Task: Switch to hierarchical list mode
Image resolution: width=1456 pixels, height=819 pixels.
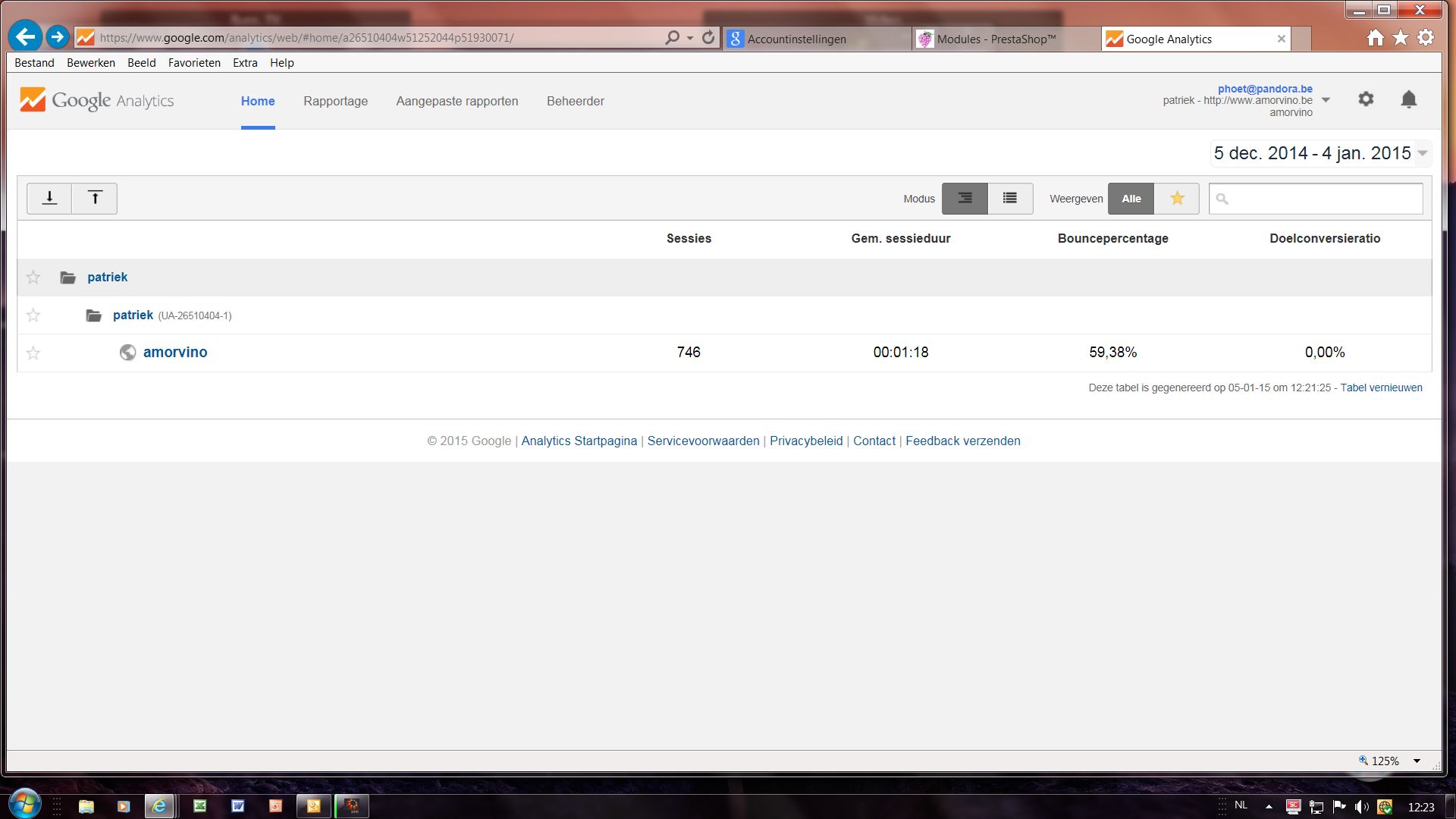Action: pyautogui.click(x=965, y=199)
